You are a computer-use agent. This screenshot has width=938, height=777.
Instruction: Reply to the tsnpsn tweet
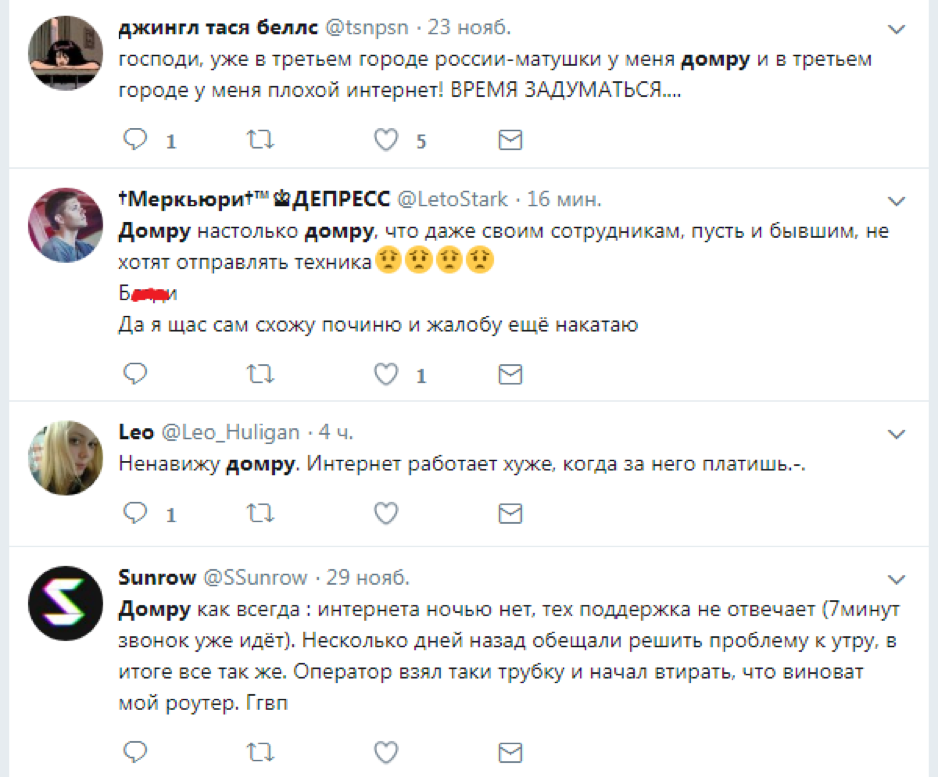pos(135,140)
